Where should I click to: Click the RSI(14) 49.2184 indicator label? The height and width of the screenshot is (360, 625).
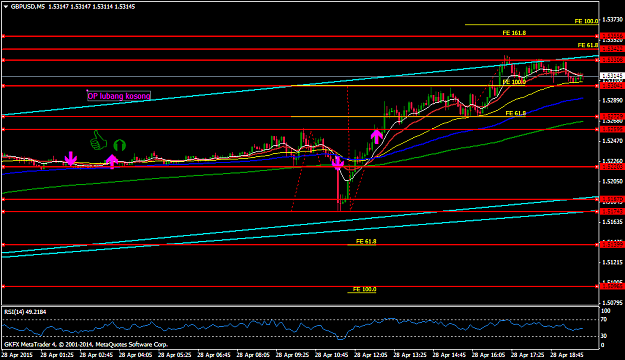tap(25, 312)
